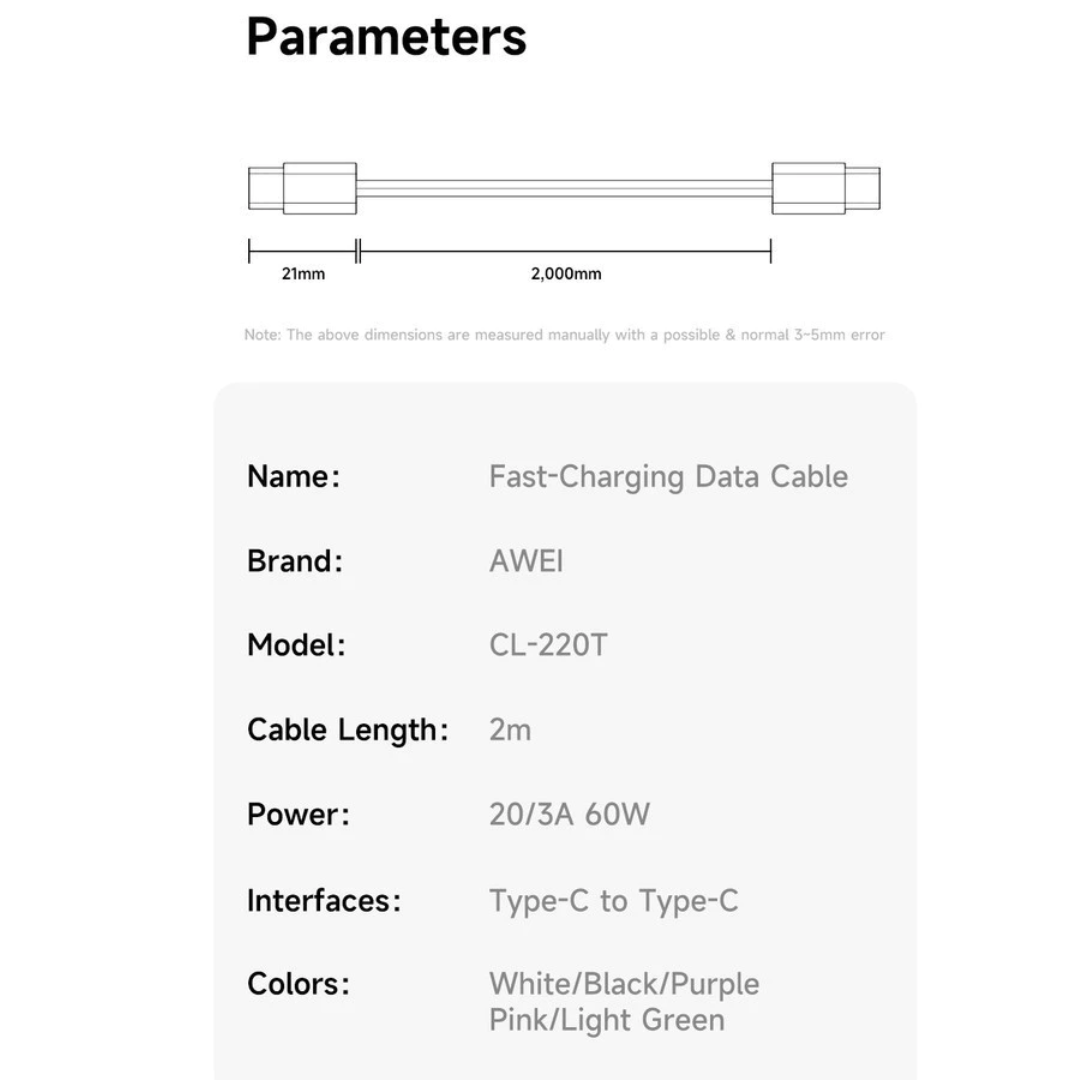The width and height of the screenshot is (1080, 1080).
Task: Select the Type-C to Type-C text
Action: [x=613, y=901]
